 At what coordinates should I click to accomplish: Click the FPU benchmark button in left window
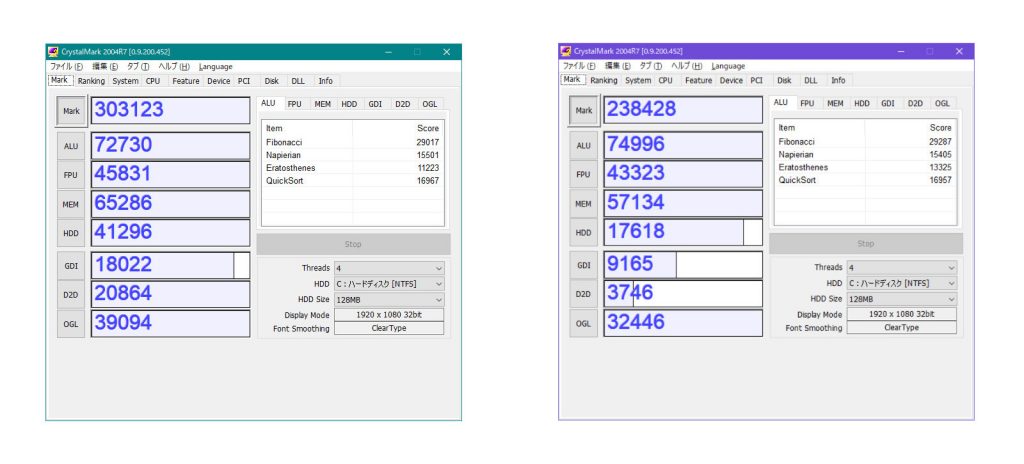tap(71, 175)
